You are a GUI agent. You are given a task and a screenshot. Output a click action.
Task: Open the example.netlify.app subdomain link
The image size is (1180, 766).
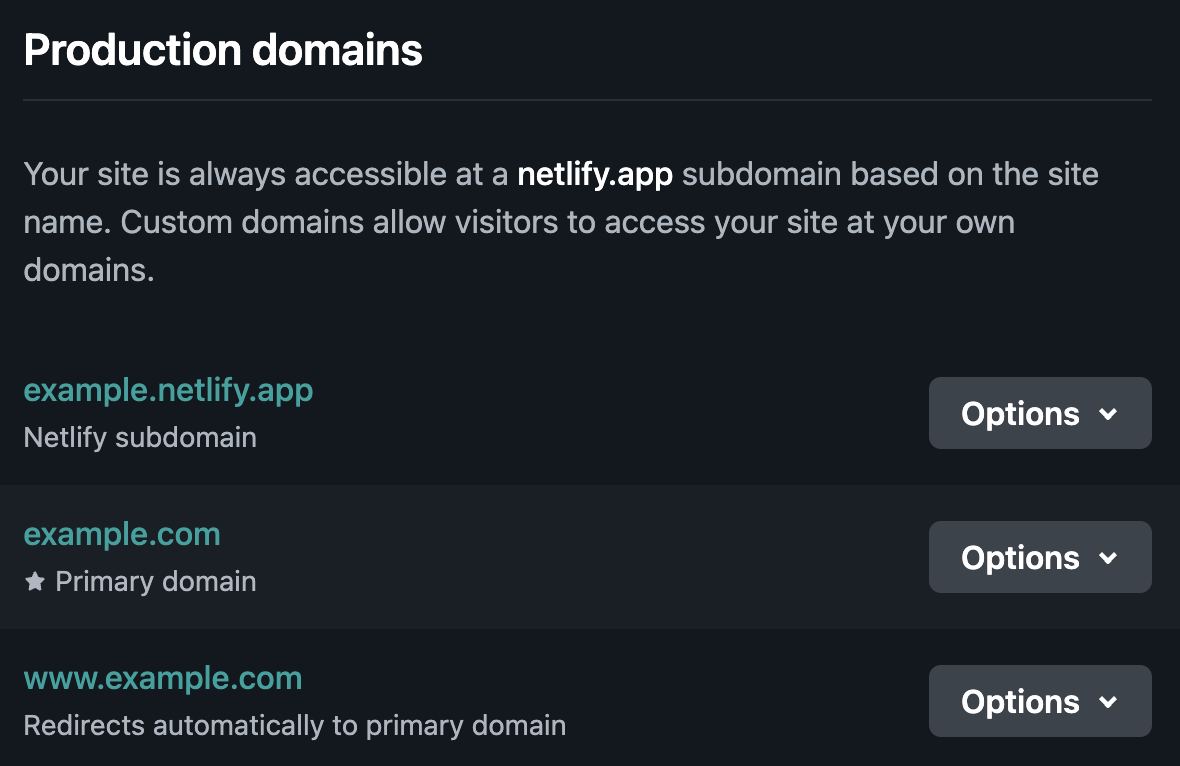168,390
